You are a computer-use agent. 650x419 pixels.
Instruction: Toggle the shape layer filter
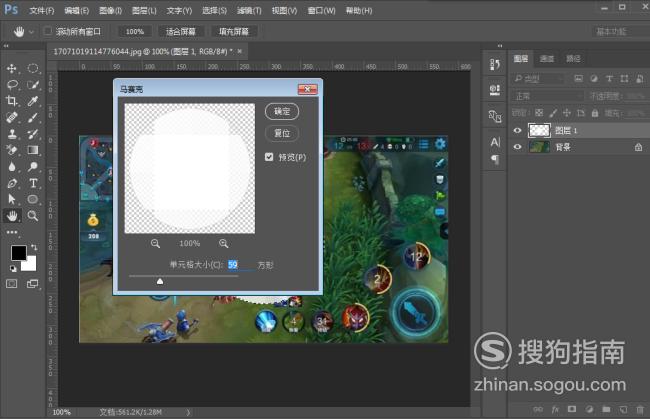(x=624, y=78)
